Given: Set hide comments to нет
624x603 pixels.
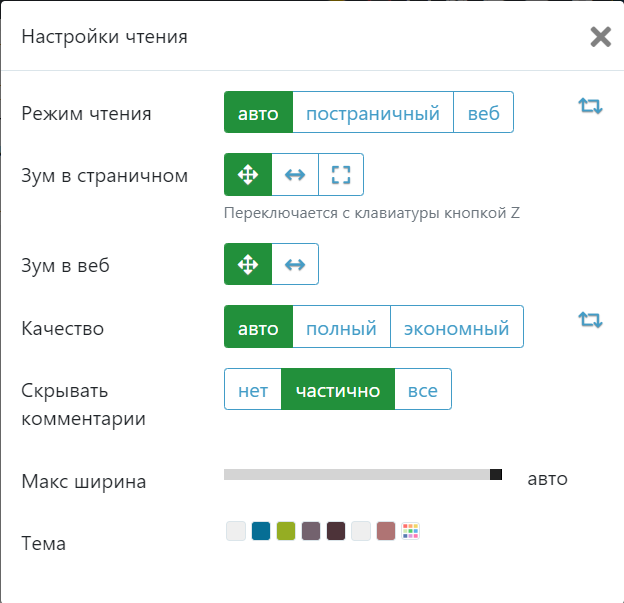Looking at the screenshot, I should [253, 390].
